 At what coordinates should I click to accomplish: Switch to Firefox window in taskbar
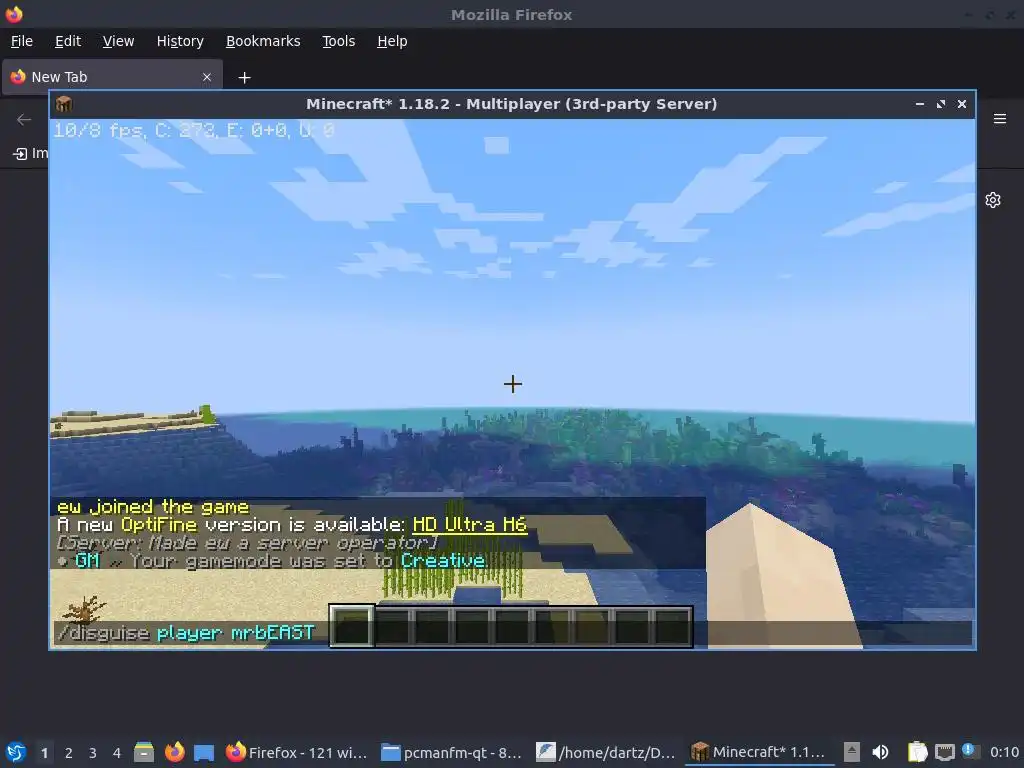pyautogui.click(x=296, y=752)
